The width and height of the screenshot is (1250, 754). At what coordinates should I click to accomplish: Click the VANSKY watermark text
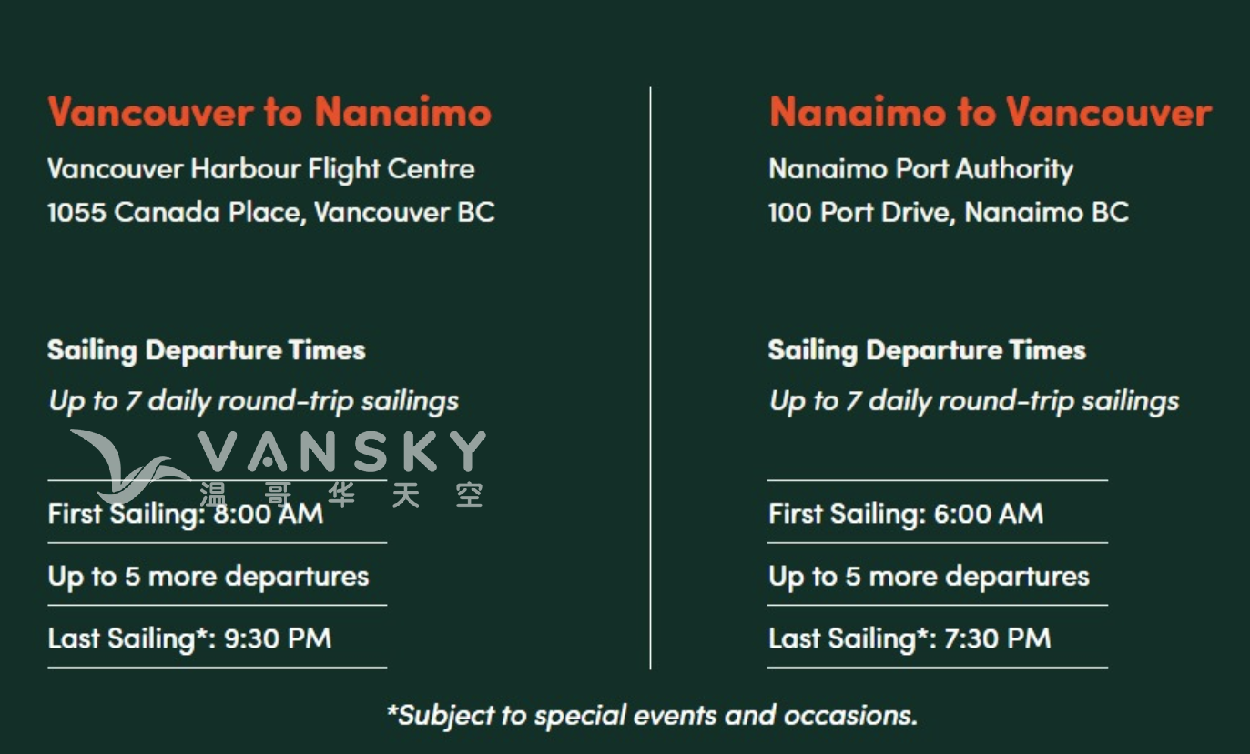pyautogui.click(x=342, y=453)
